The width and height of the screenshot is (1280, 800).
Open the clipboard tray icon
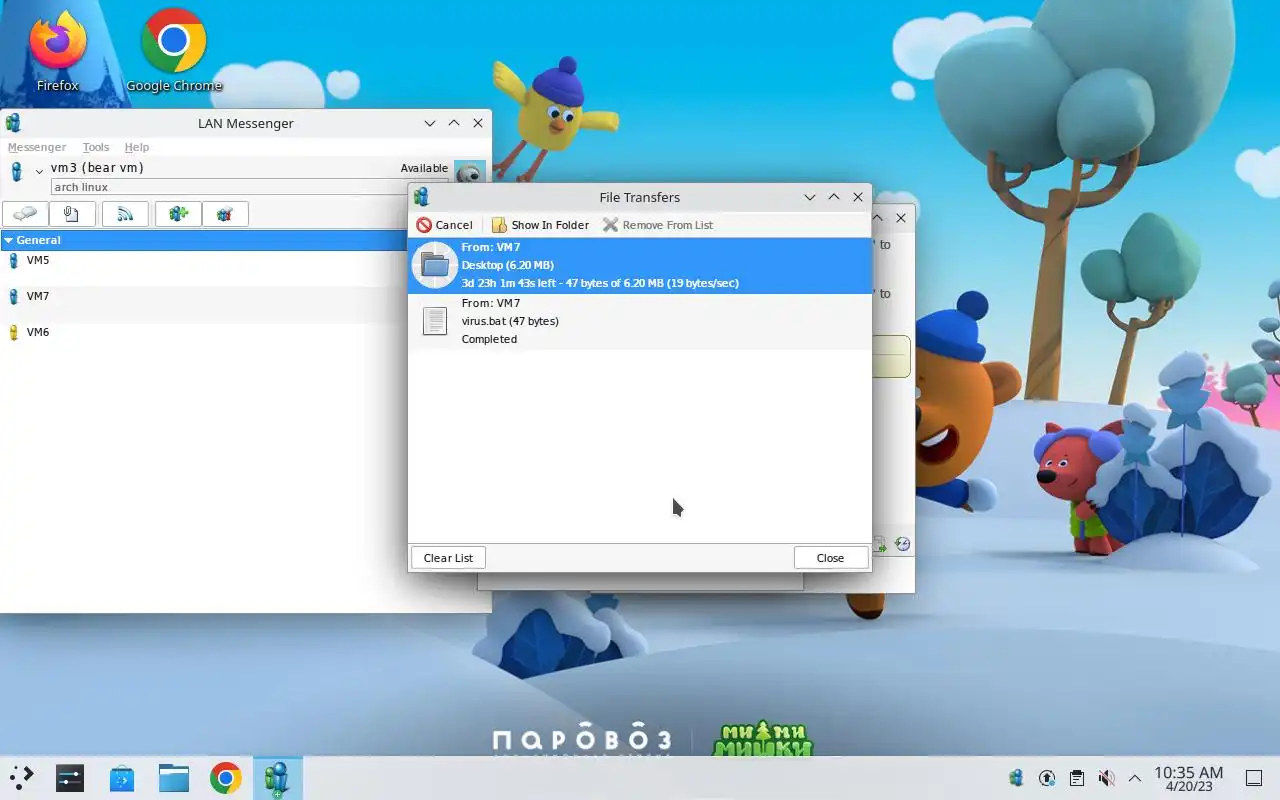pos(1076,778)
